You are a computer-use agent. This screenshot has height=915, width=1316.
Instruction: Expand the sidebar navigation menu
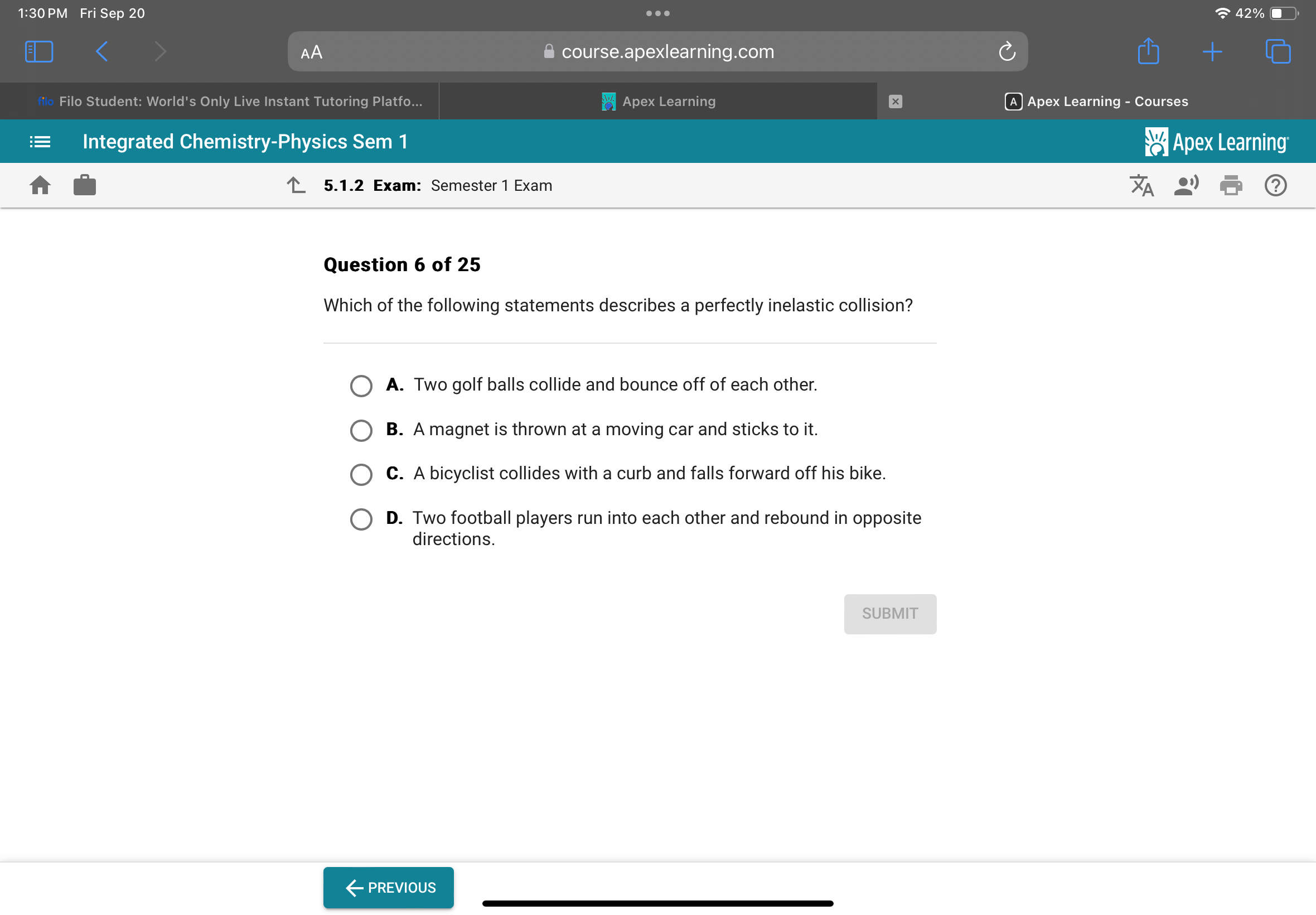pos(40,141)
